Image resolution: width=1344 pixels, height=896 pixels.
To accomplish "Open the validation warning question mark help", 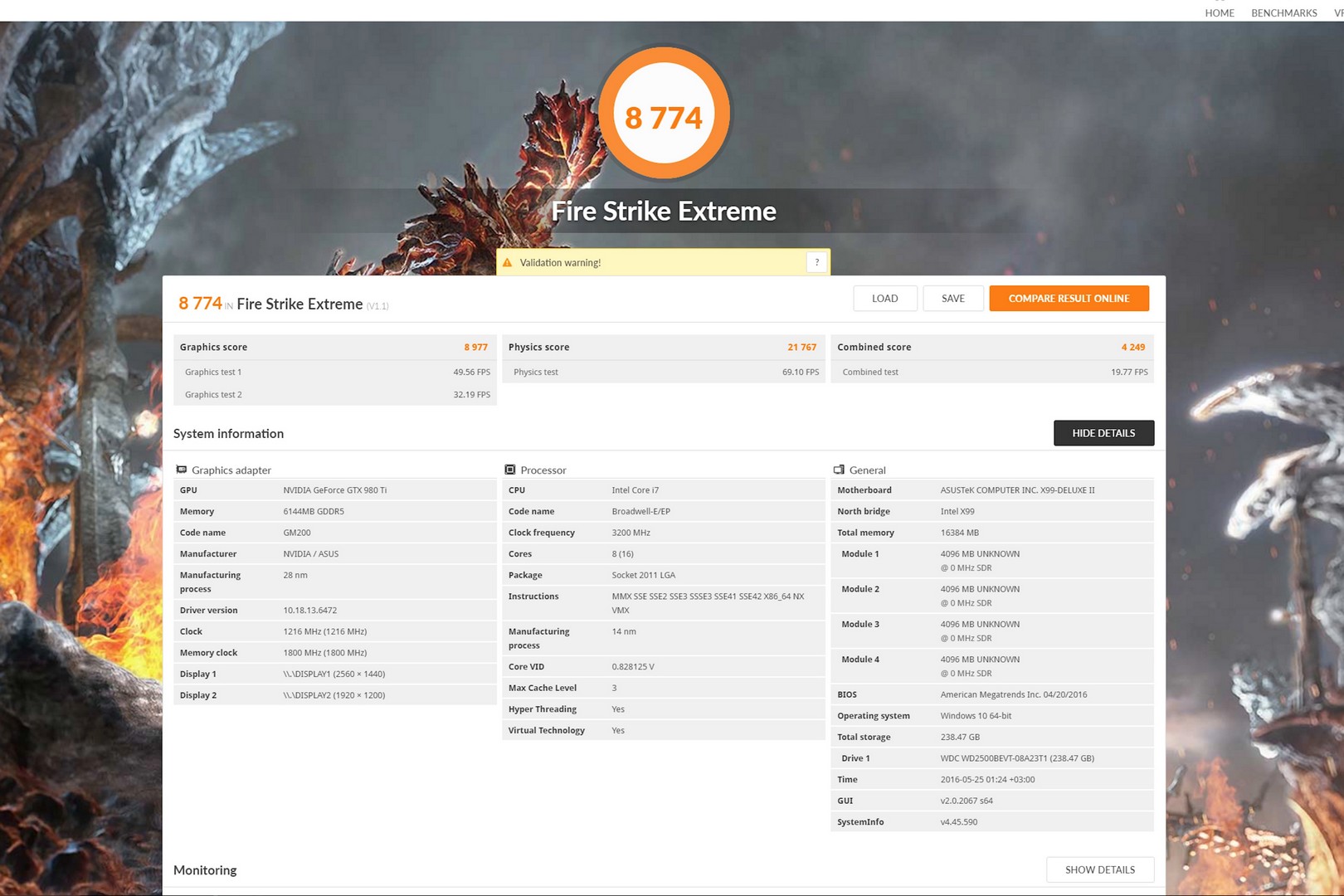I will click(816, 262).
